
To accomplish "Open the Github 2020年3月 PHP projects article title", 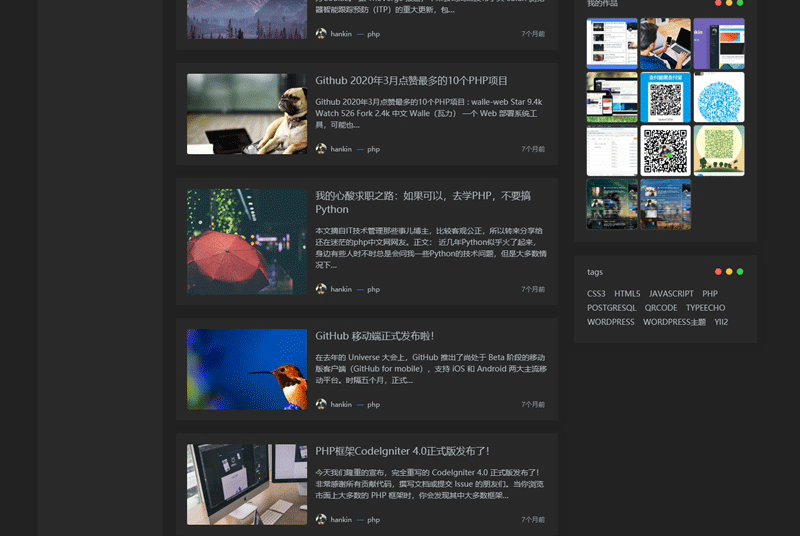I will point(411,81).
